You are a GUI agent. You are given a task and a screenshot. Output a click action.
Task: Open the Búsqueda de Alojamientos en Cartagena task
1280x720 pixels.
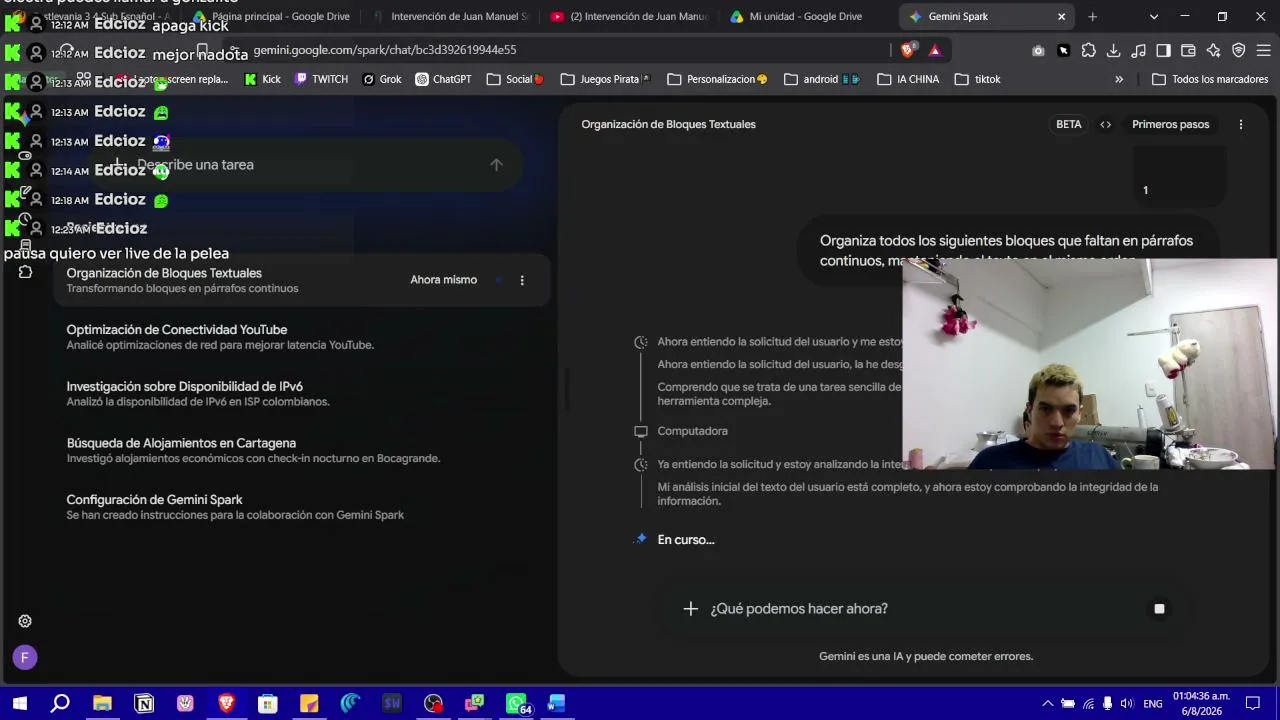302,450
